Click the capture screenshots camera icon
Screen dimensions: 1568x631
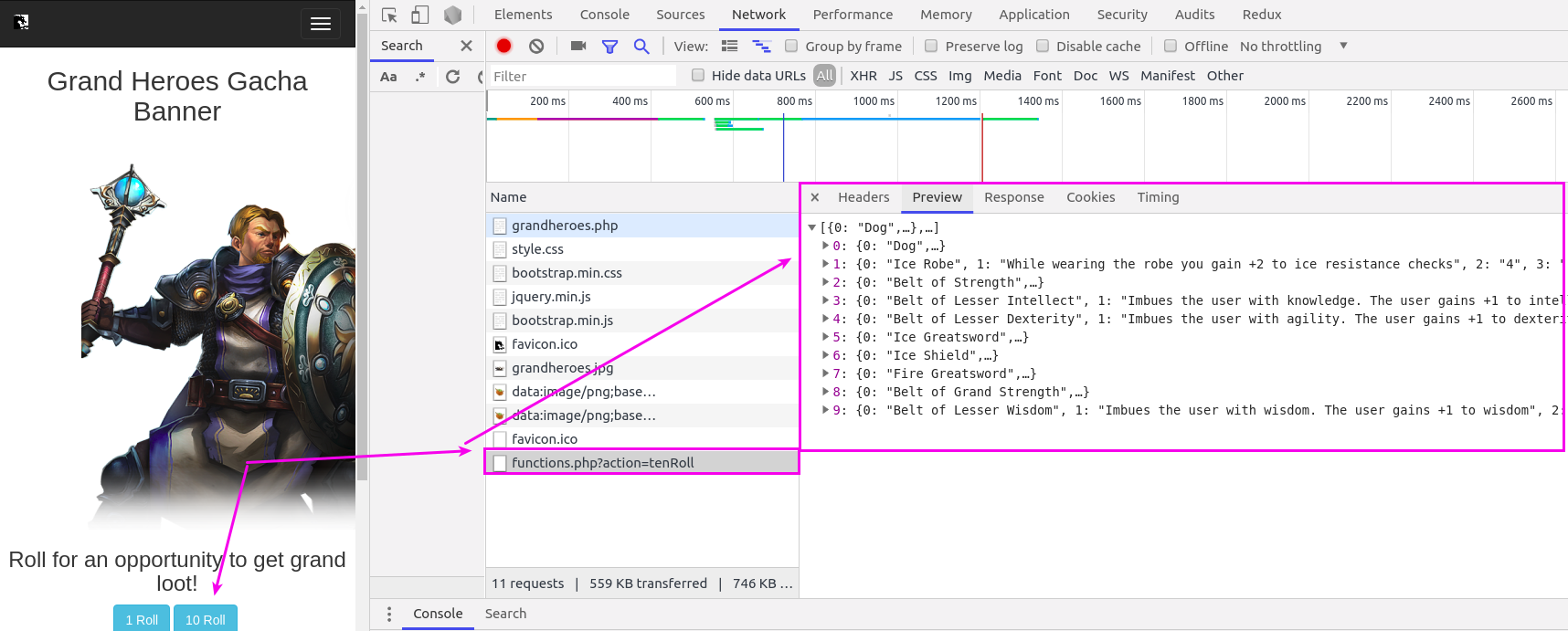[x=577, y=46]
